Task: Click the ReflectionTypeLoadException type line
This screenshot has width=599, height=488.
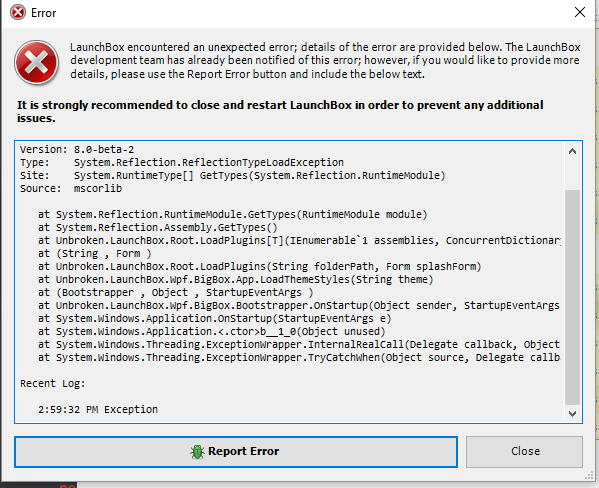Action: (182, 162)
